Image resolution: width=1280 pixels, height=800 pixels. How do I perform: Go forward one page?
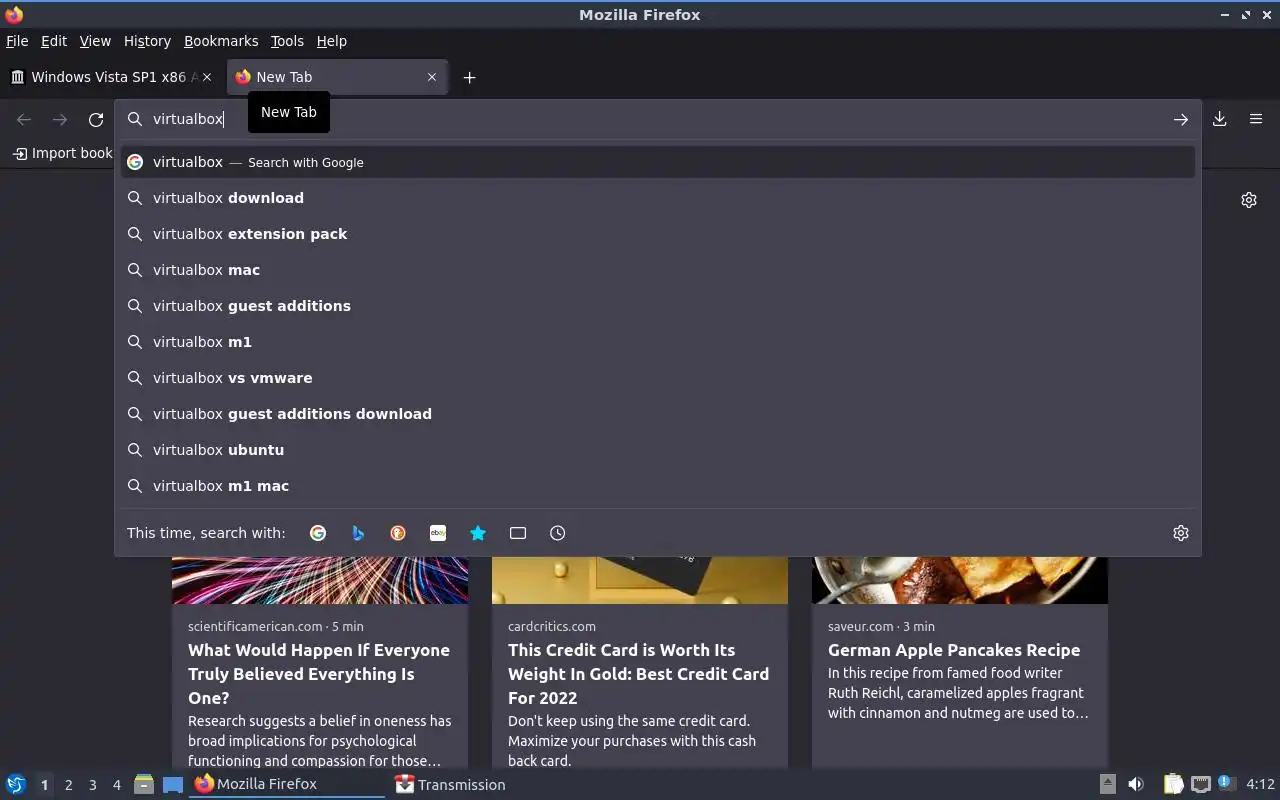[x=60, y=120]
